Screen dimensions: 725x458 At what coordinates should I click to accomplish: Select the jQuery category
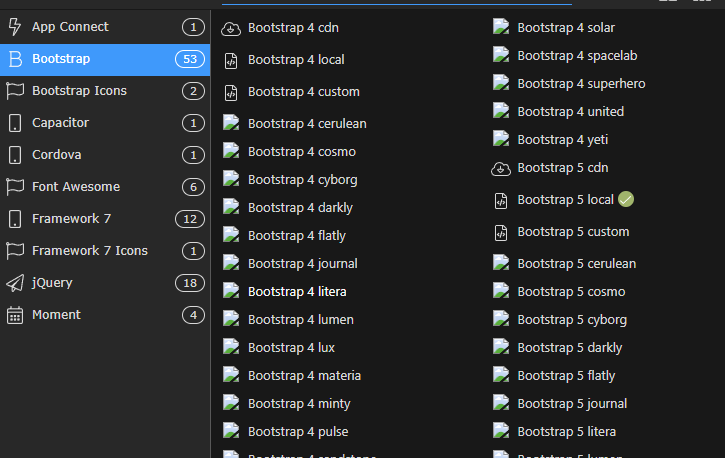105,283
